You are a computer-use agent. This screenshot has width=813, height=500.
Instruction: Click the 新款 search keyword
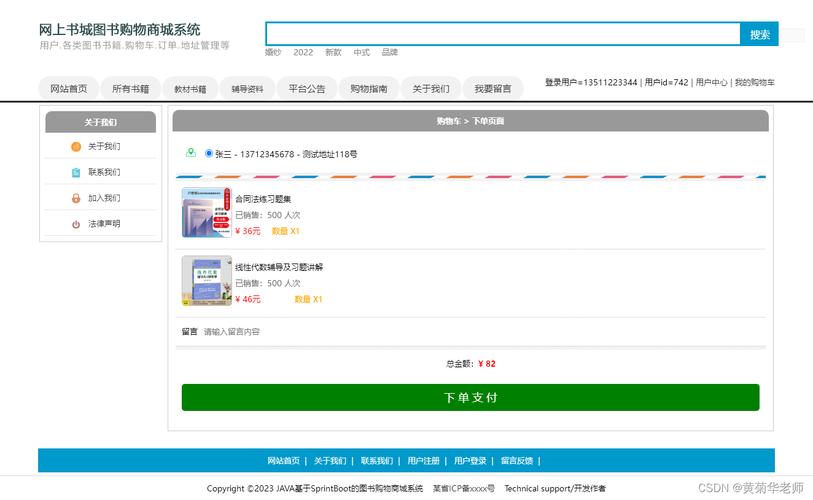(x=333, y=52)
